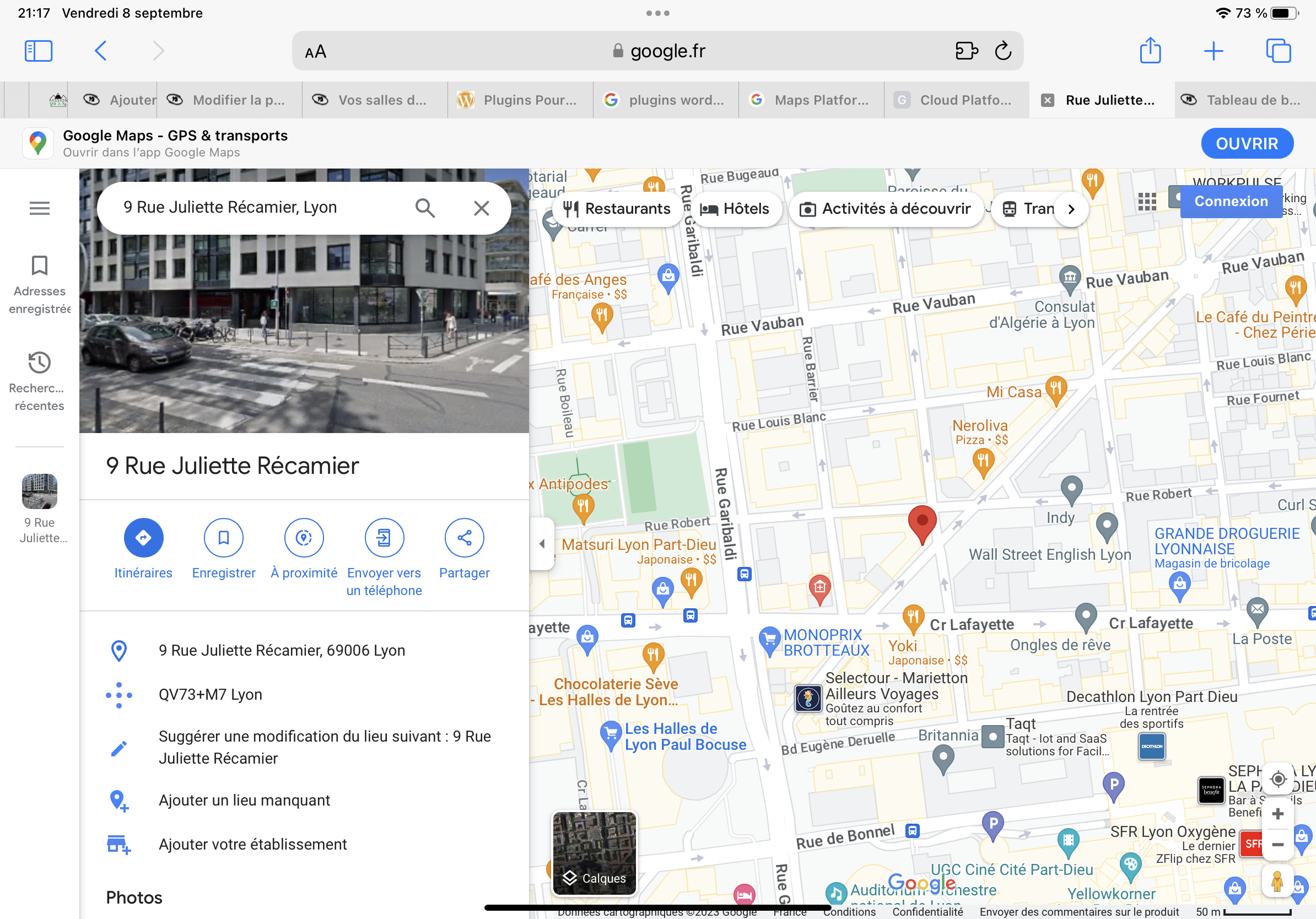
Task: Tap OUVRIR to open Maps app
Action: click(x=1247, y=143)
